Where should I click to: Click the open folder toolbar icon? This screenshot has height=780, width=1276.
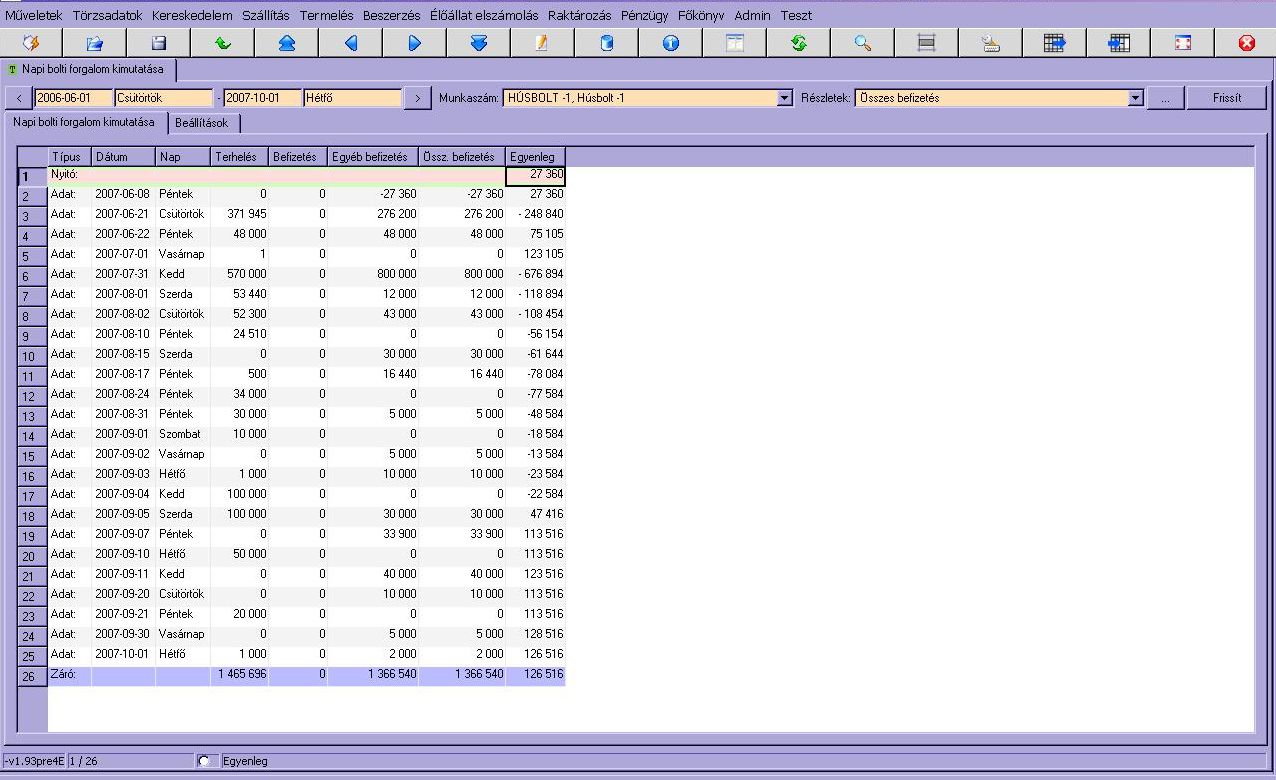95,43
